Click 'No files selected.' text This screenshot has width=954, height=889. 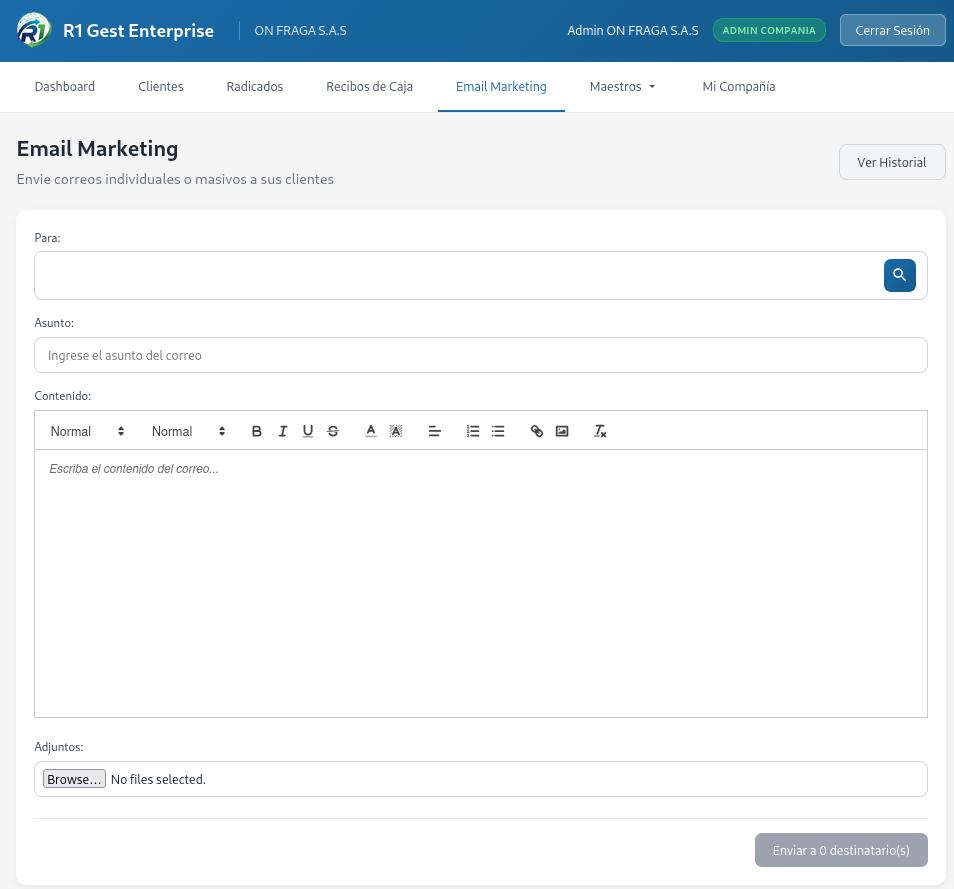158,779
